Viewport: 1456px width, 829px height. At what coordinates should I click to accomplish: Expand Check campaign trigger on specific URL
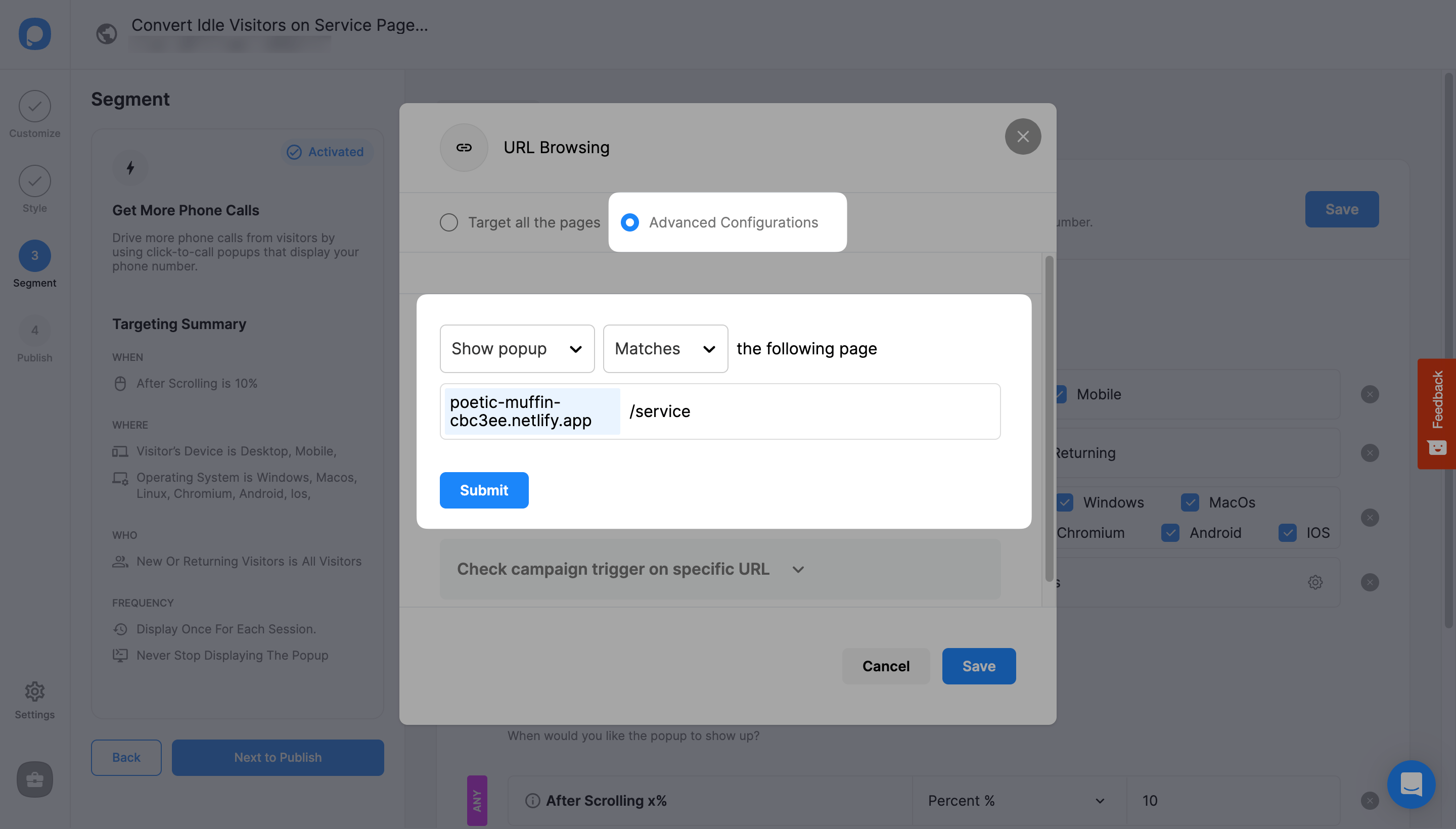(x=720, y=569)
